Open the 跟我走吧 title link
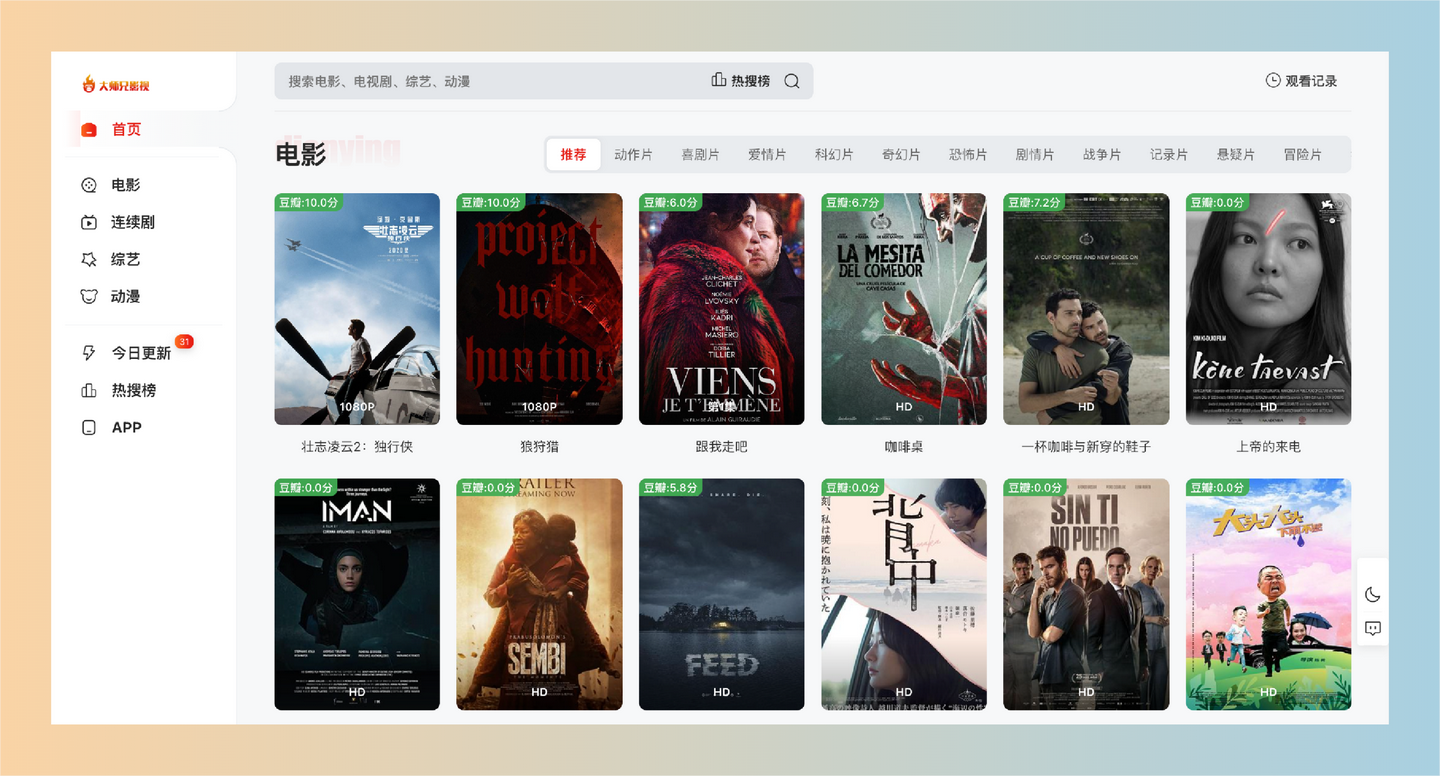The image size is (1440, 776). 721,446
